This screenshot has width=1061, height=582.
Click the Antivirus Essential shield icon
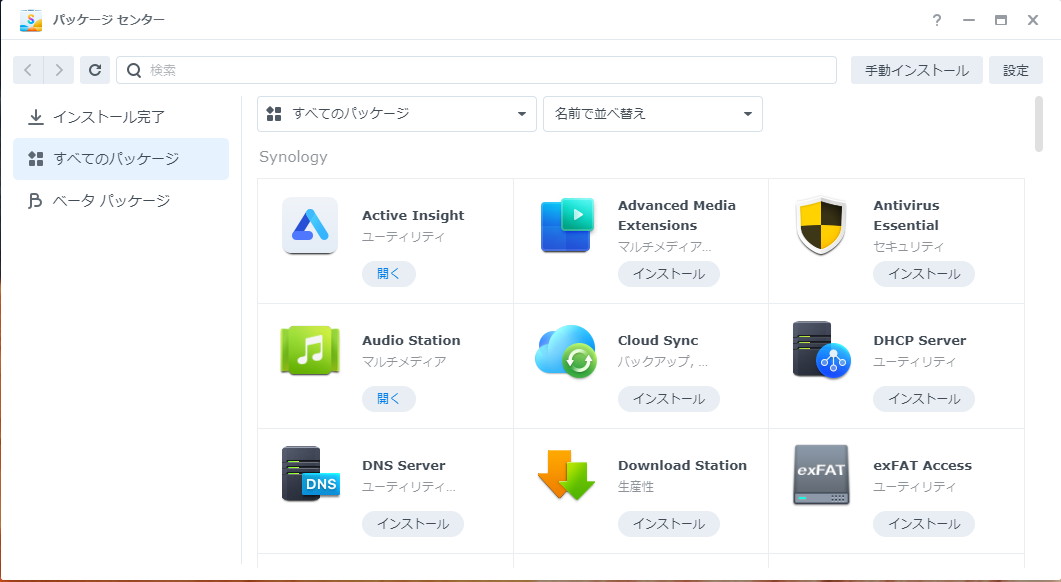pos(821,225)
